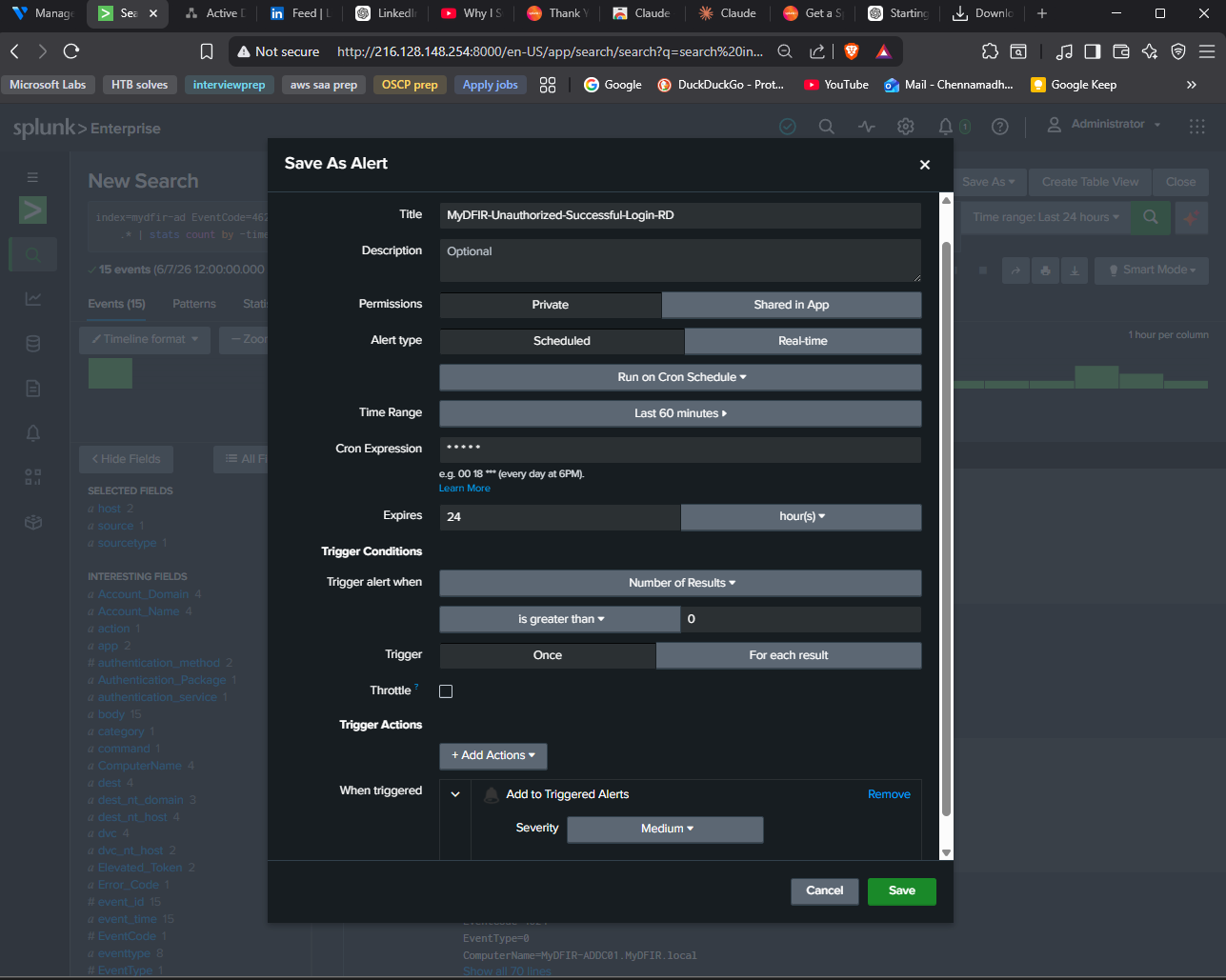Open the Number of Results trigger dropdown
Image resolution: width=1226 pixels, height=980 pixels.
[x=680, y=583]
